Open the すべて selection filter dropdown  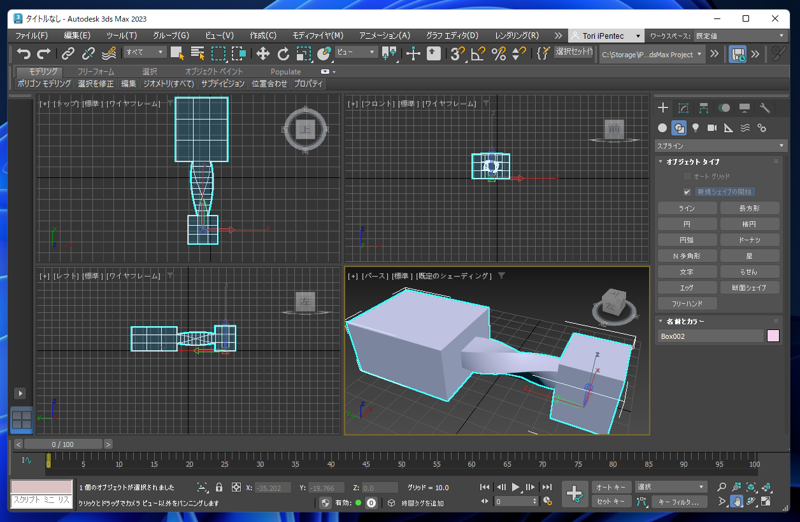144,52
